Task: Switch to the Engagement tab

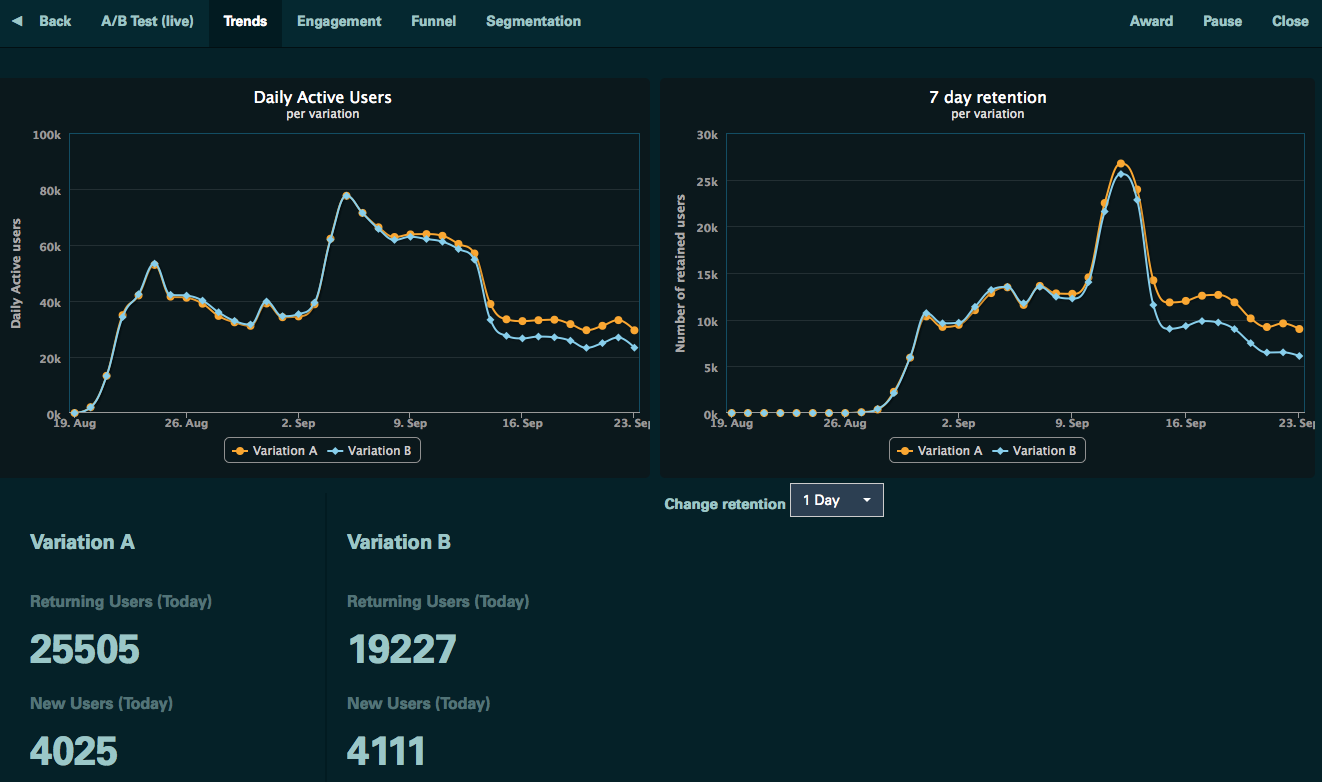Action: (x=339, y=21)
